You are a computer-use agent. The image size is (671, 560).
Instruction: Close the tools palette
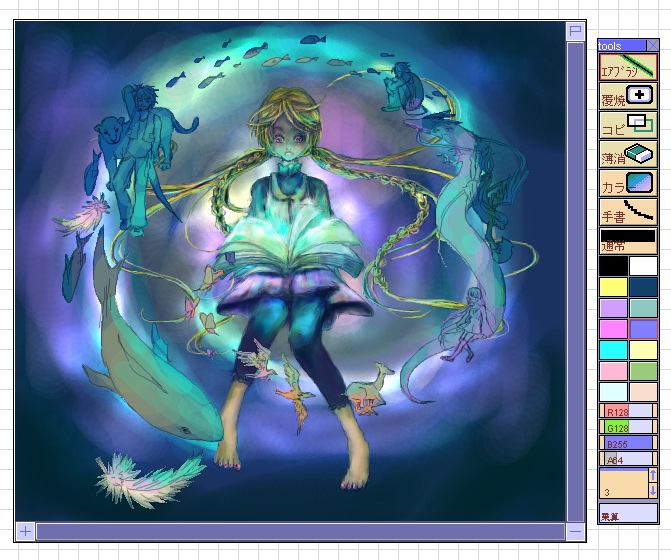(653, 45)
